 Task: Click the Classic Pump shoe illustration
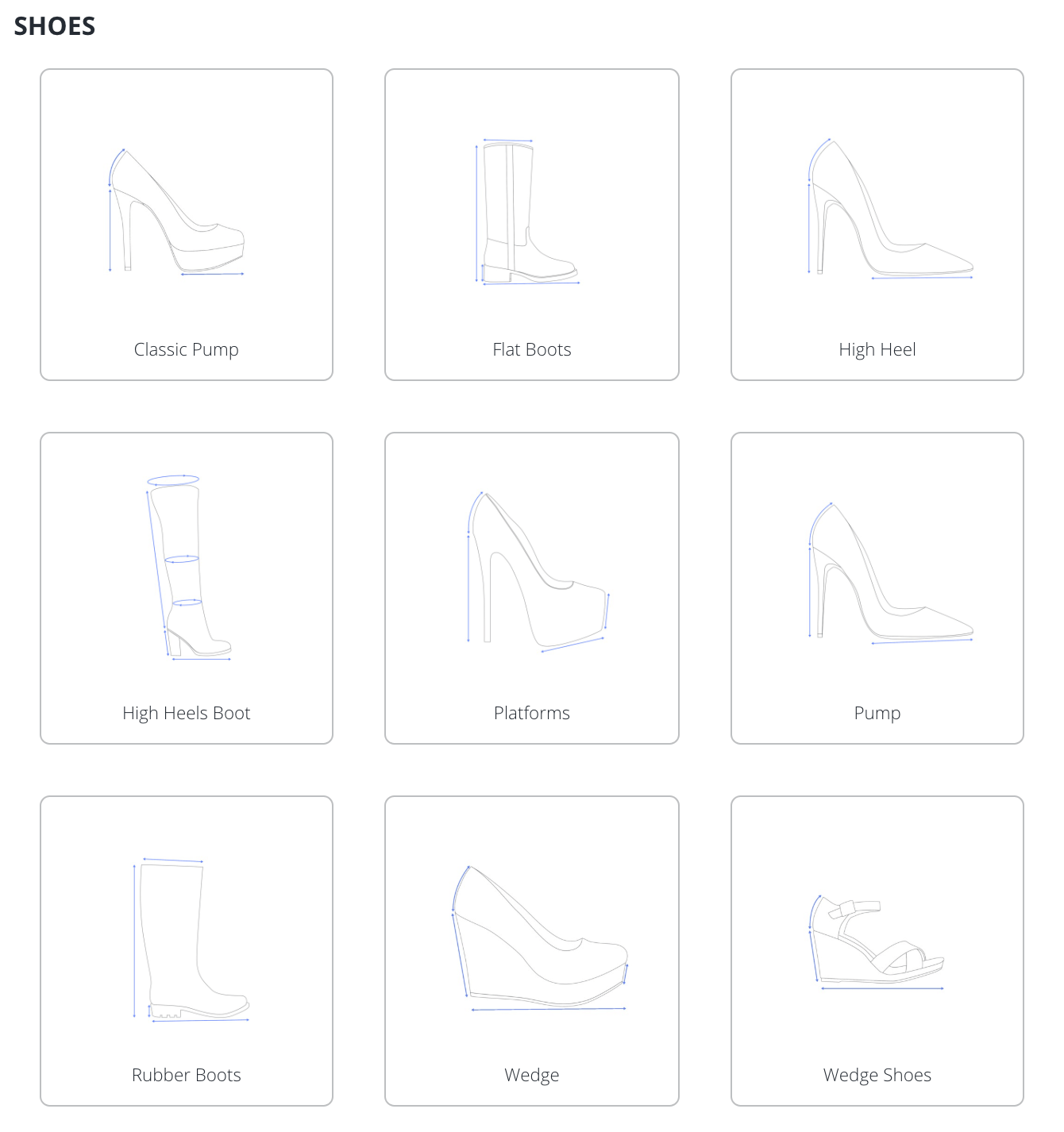(x=176, y=212)
